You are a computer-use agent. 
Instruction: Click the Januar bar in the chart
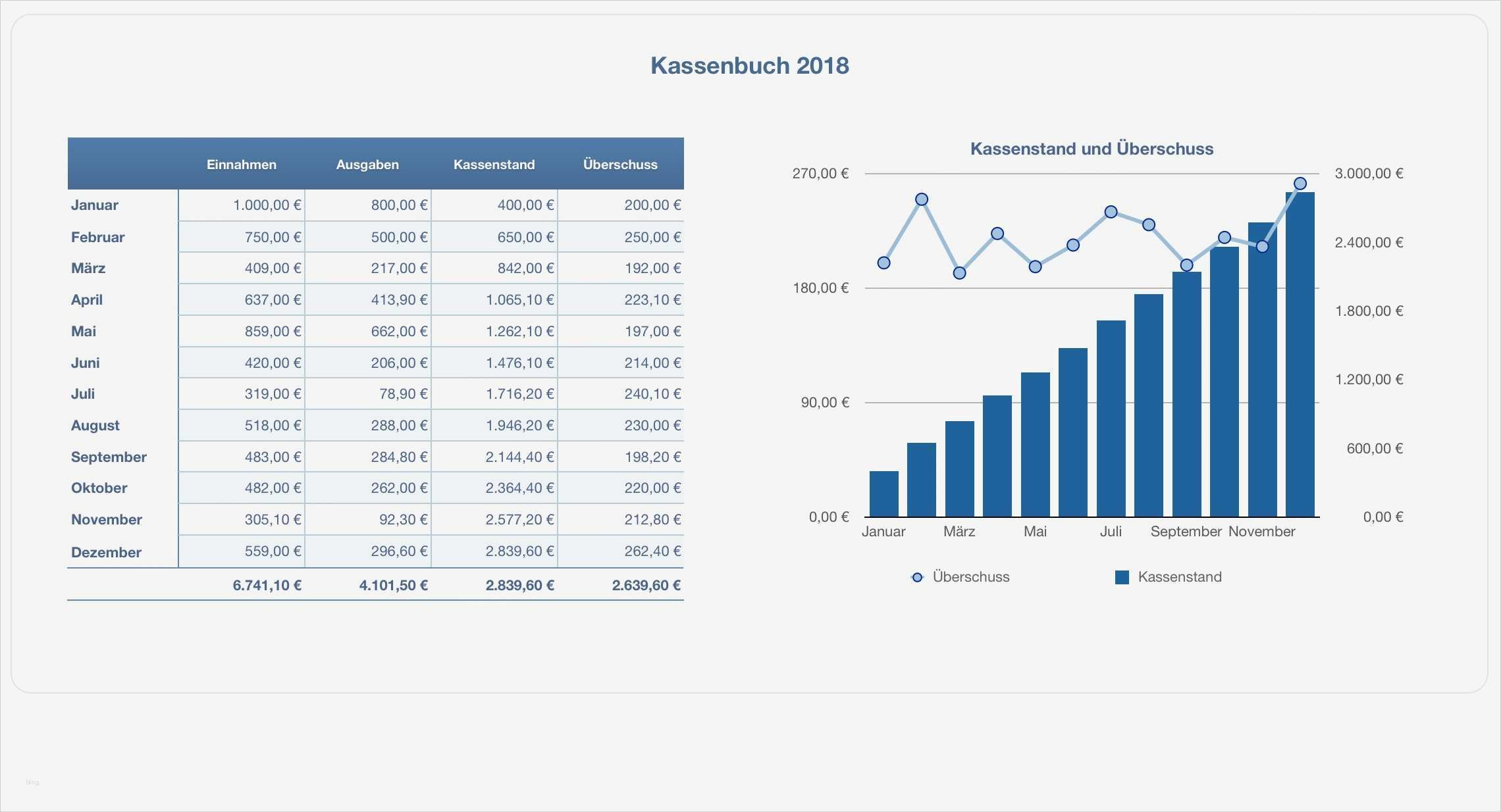883,494
